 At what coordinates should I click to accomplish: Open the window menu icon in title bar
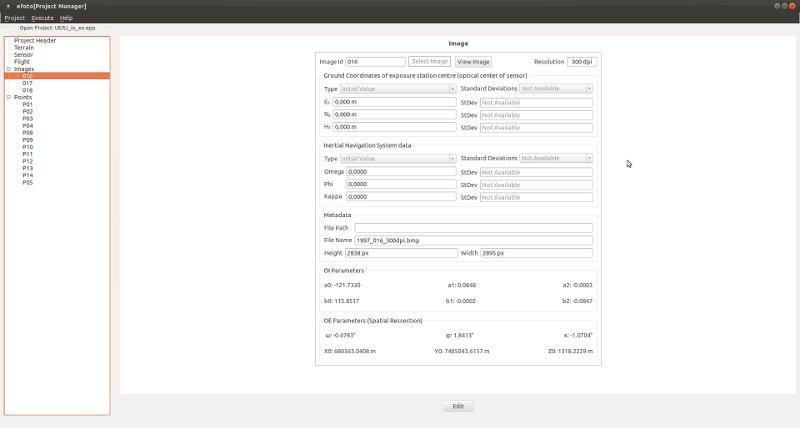pos(9,6)
